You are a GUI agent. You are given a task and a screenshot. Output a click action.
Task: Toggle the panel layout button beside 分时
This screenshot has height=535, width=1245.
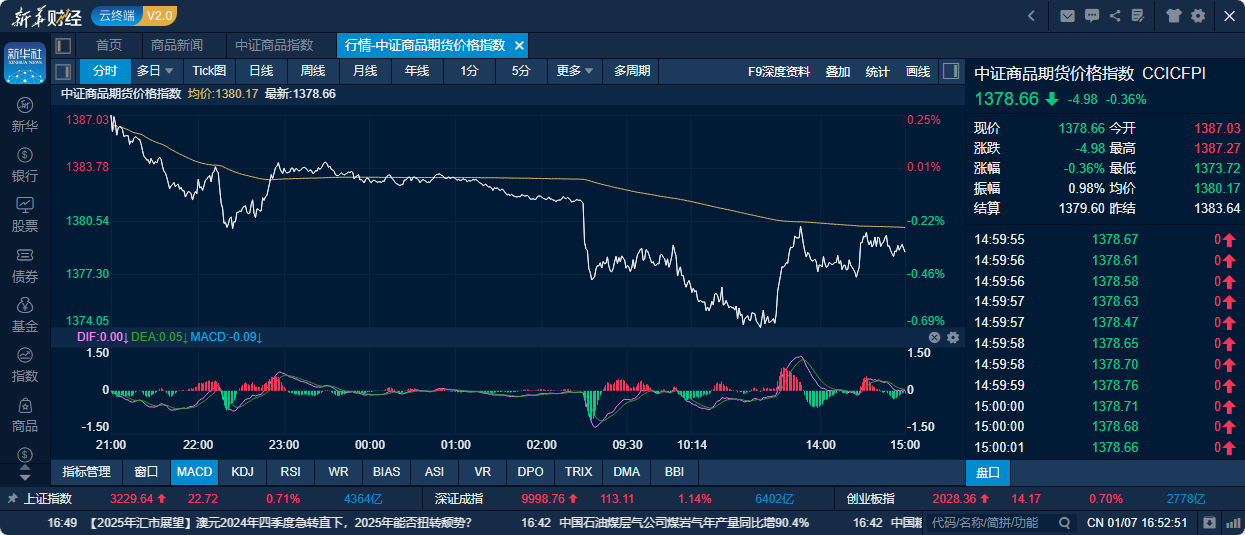pos(64,71)
